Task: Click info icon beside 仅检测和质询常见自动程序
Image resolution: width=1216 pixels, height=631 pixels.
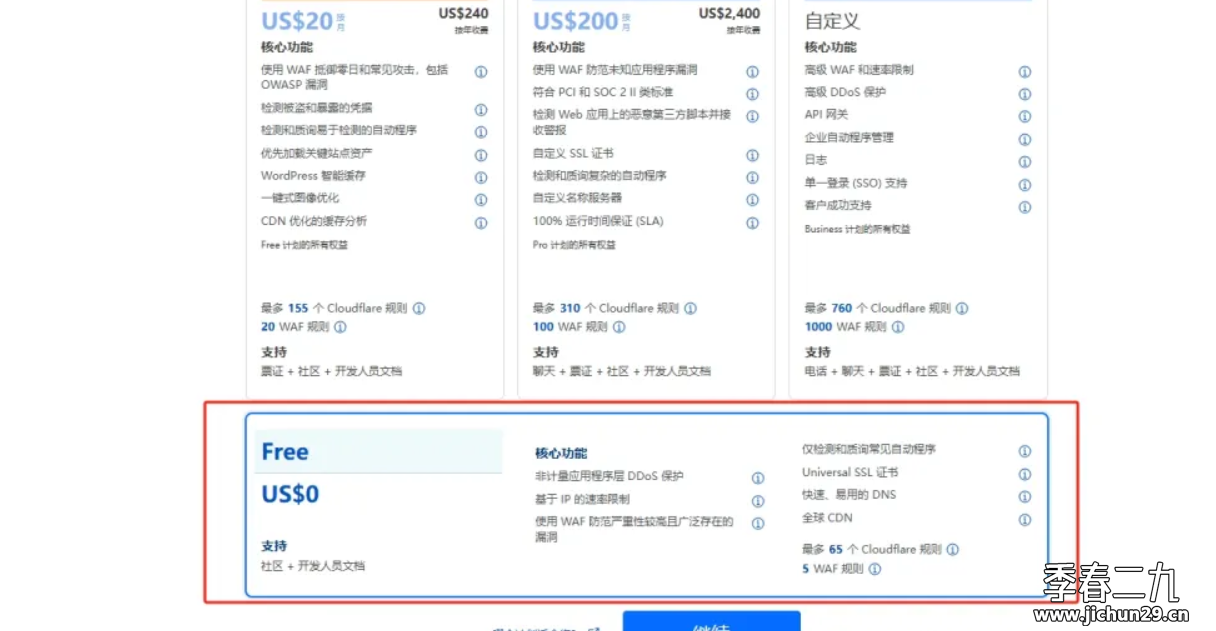Action: (x=1025, y=452)
